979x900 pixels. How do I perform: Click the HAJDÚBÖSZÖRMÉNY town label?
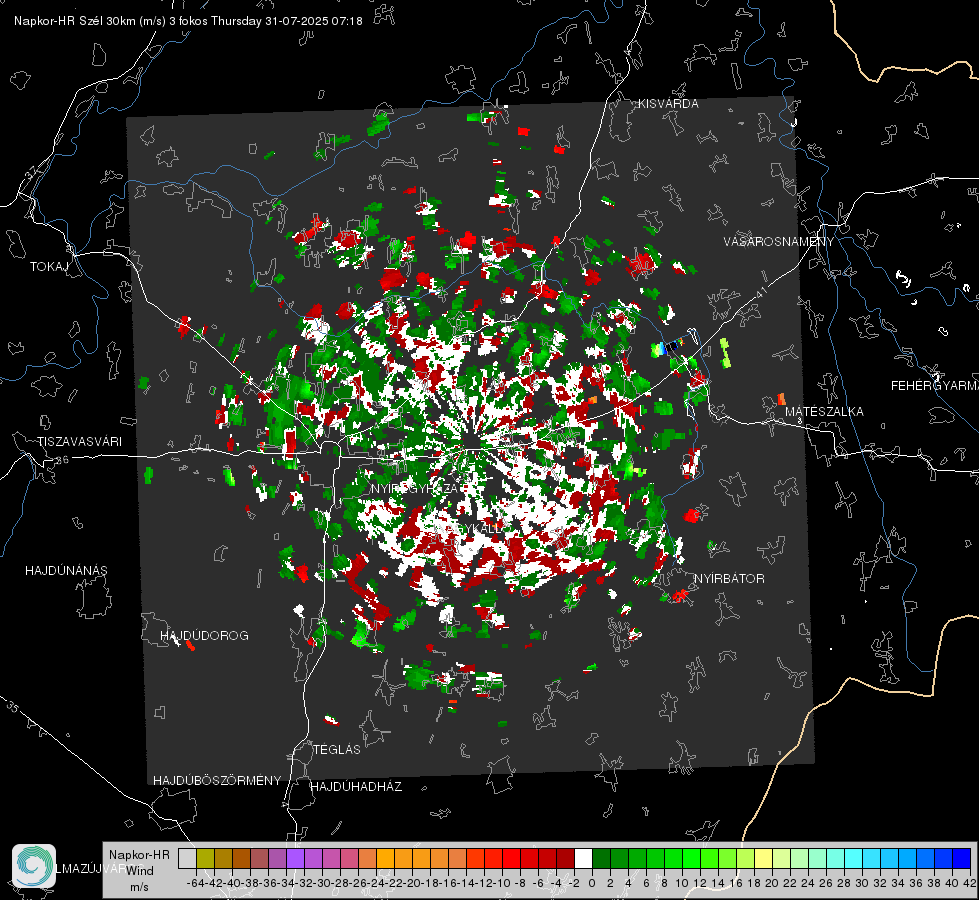click(x=217, y=781)
